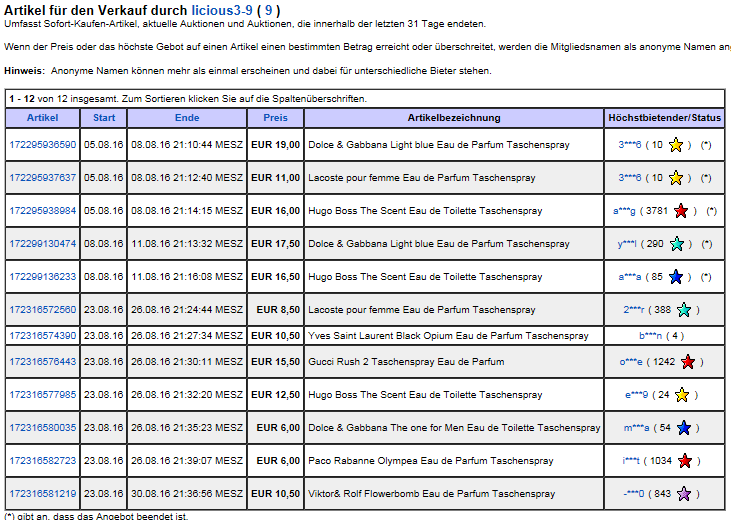Screen dimensions: 731x520
Task: Select Dolce & Gabbana The one for Men description
Action: coord(454,428)
